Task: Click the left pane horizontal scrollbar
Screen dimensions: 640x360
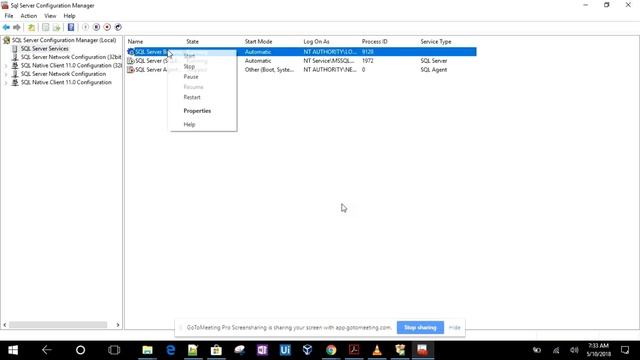Action: (x=58, y=325)
